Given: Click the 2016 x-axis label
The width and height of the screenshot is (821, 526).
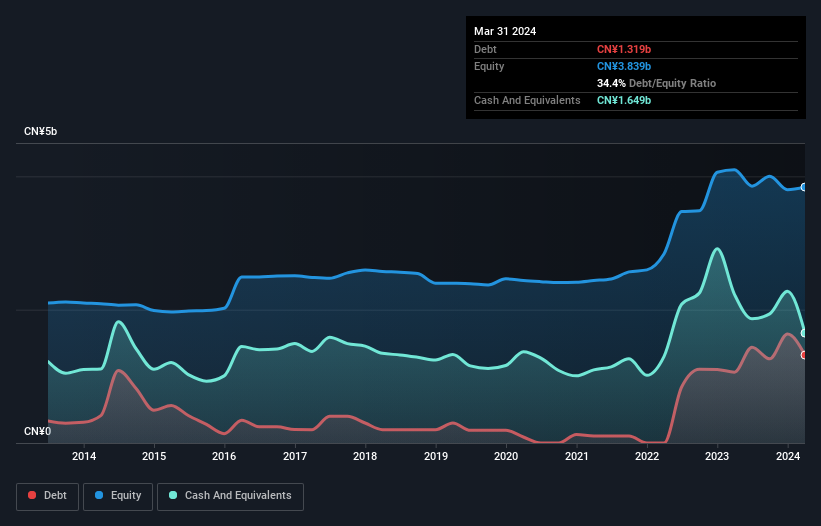Looking at the screenshot, I should (x=224, y=456).
